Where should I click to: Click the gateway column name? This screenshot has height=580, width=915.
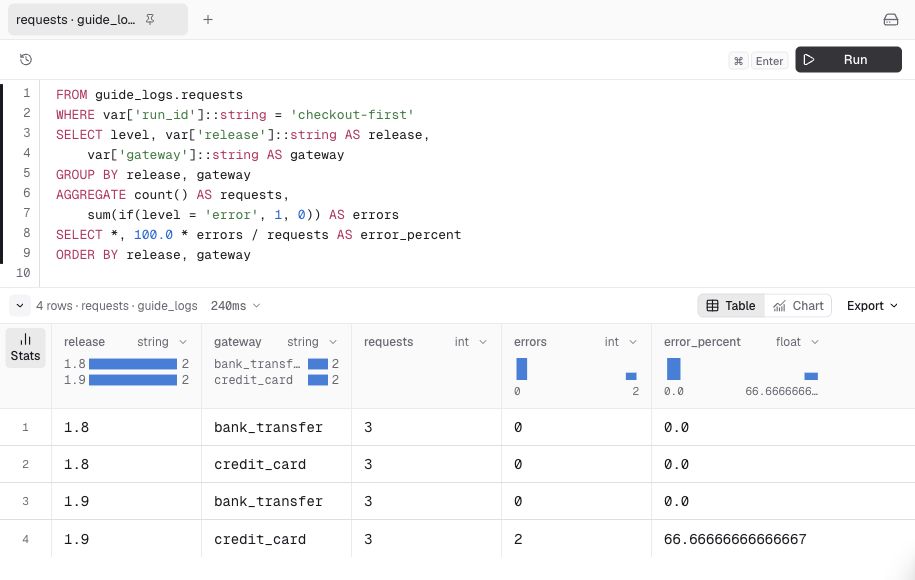click(x=238, y=342)
